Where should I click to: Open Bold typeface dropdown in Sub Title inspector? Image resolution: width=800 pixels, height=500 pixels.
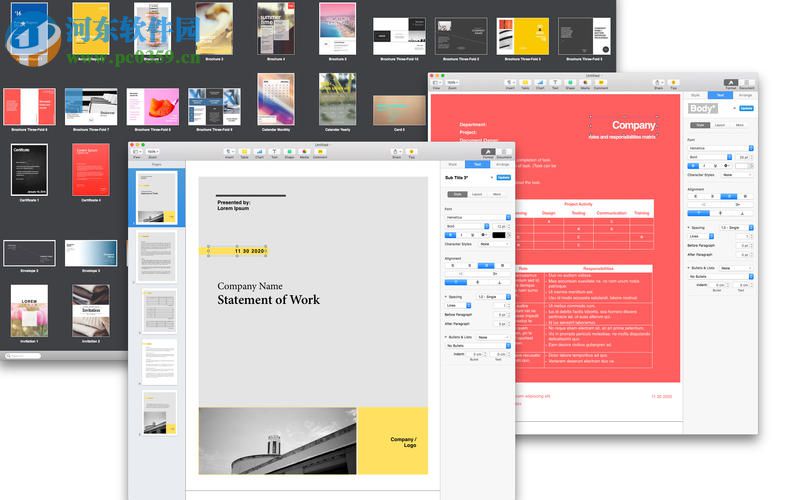(467, 226)
